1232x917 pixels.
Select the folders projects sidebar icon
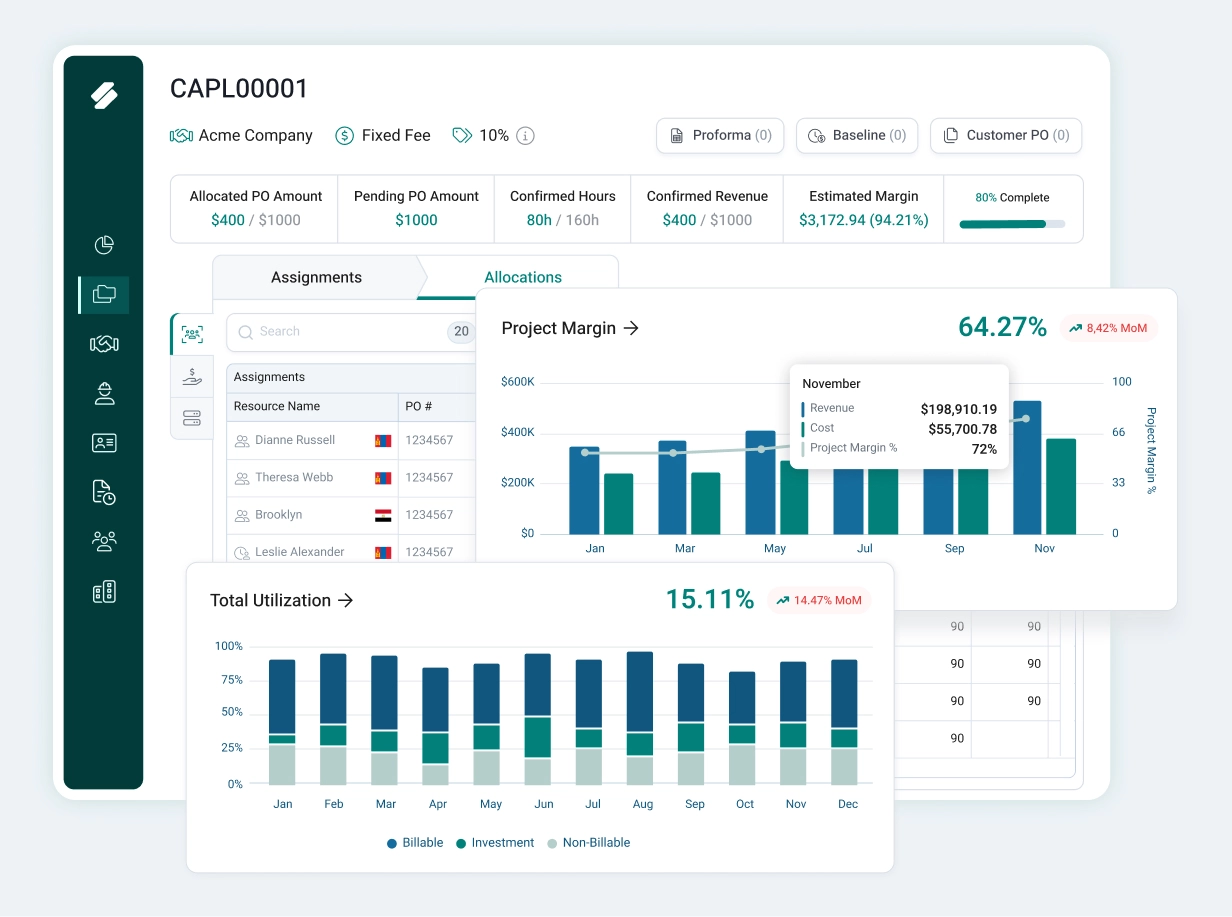(x=104, y=294)
